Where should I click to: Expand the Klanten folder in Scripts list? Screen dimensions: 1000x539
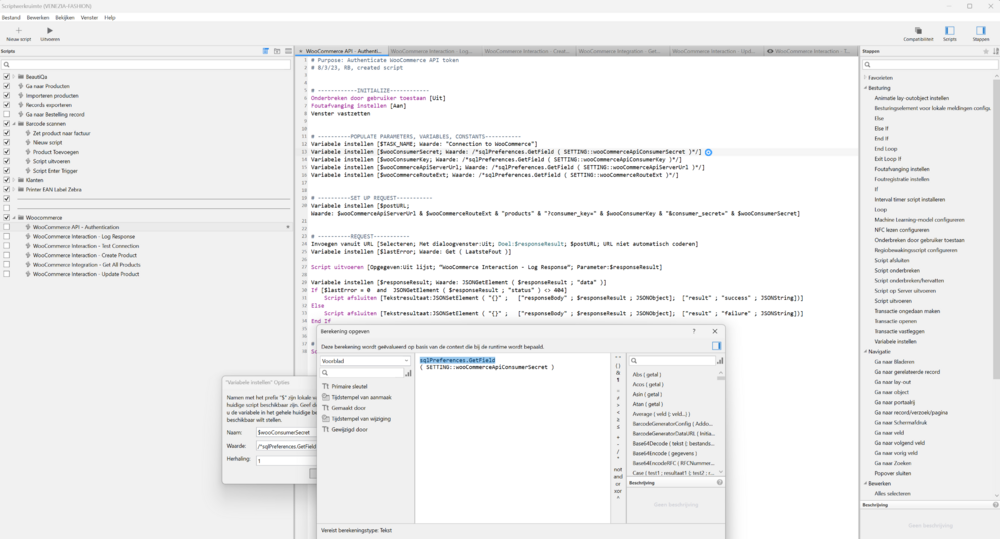(x=15, y=180)
